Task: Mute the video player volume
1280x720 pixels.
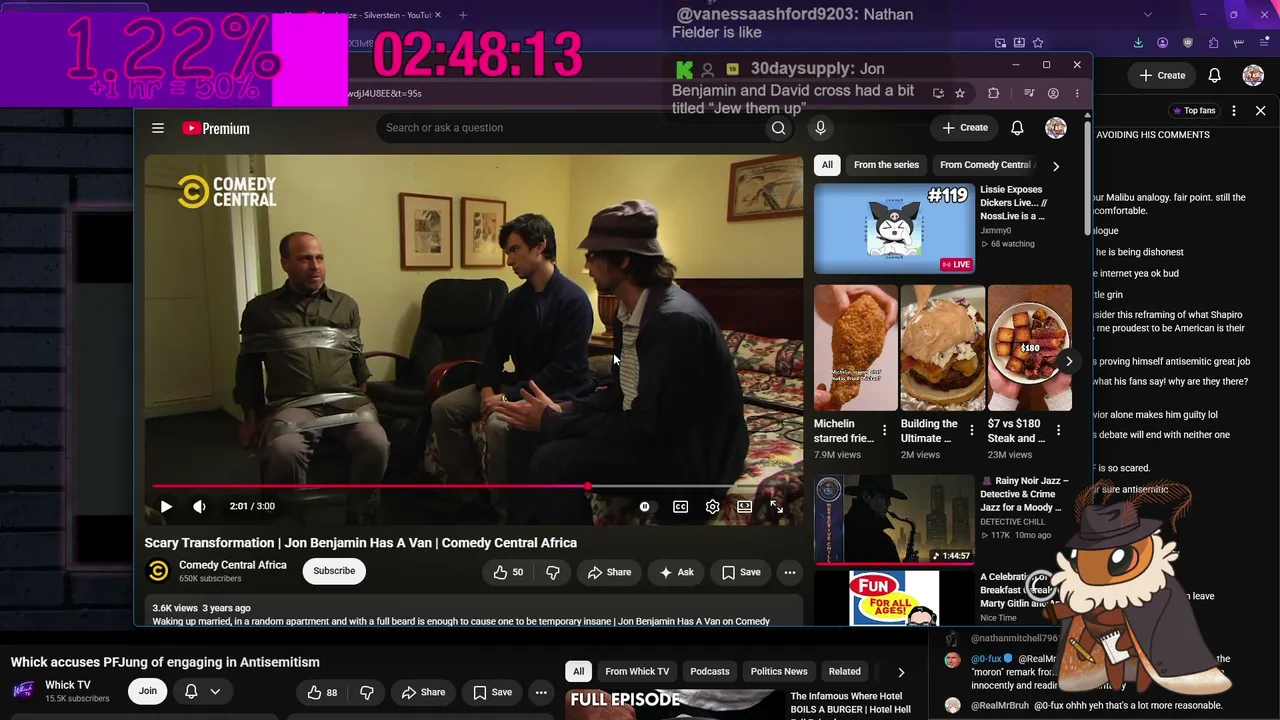Action: [x=199, y=506]
